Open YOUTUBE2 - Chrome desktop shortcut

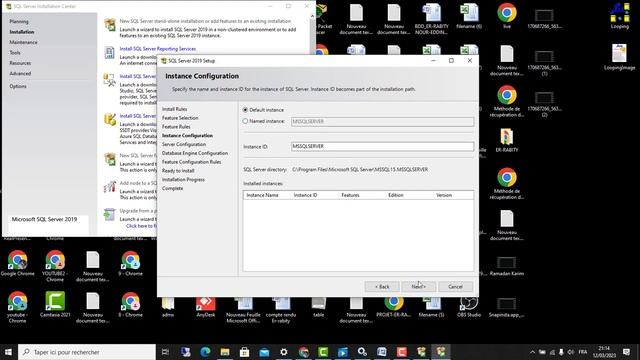tap(55, 267)
